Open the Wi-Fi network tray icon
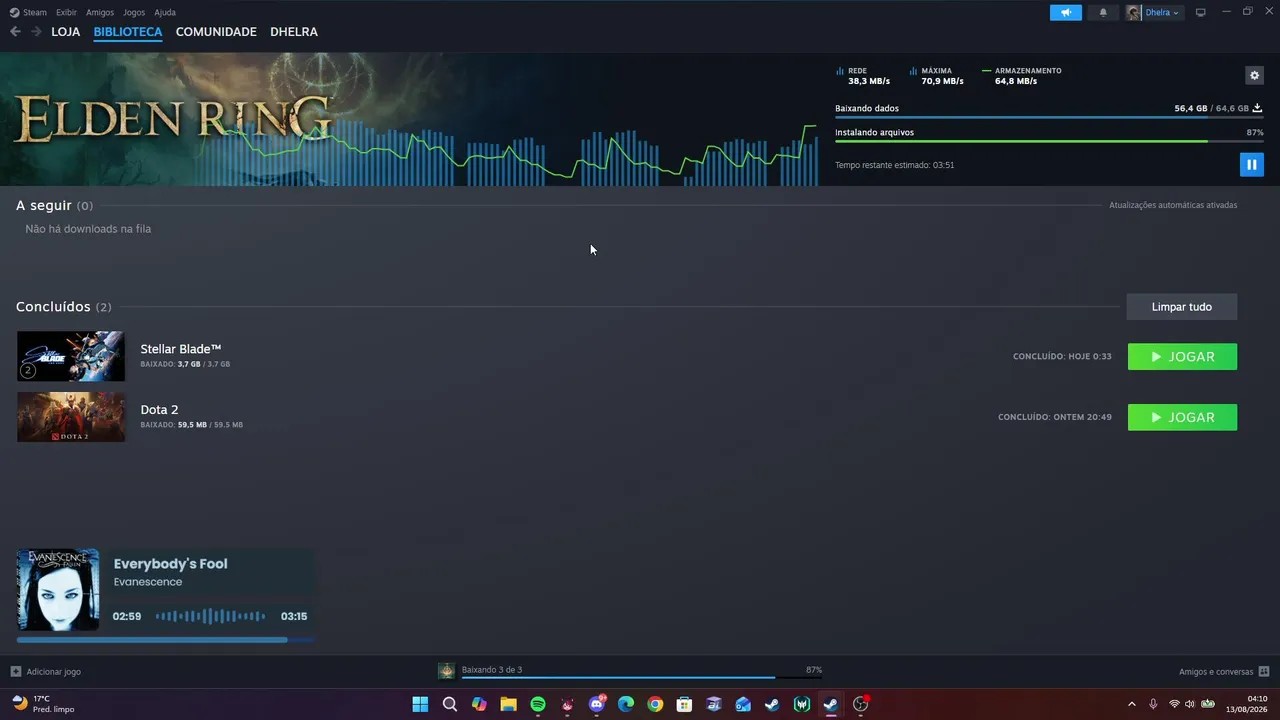Screen dimensions: 1280x720 tap(1175, 704)
